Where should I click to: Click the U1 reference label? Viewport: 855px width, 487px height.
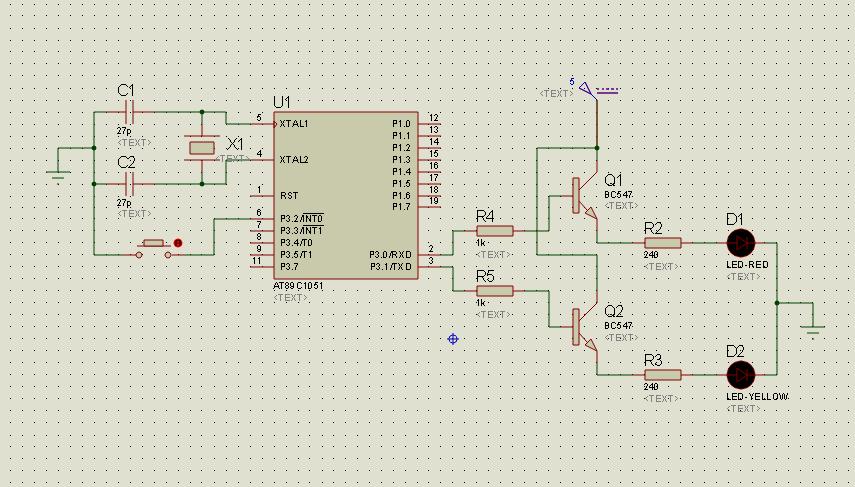coord(282,102)
